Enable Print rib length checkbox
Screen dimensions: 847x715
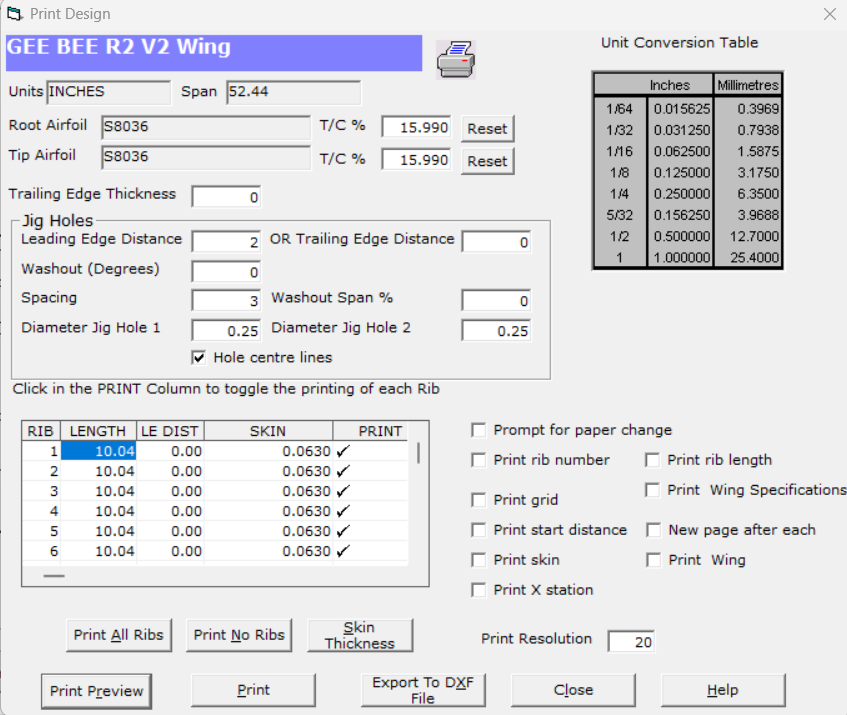[x=653, y=460]
